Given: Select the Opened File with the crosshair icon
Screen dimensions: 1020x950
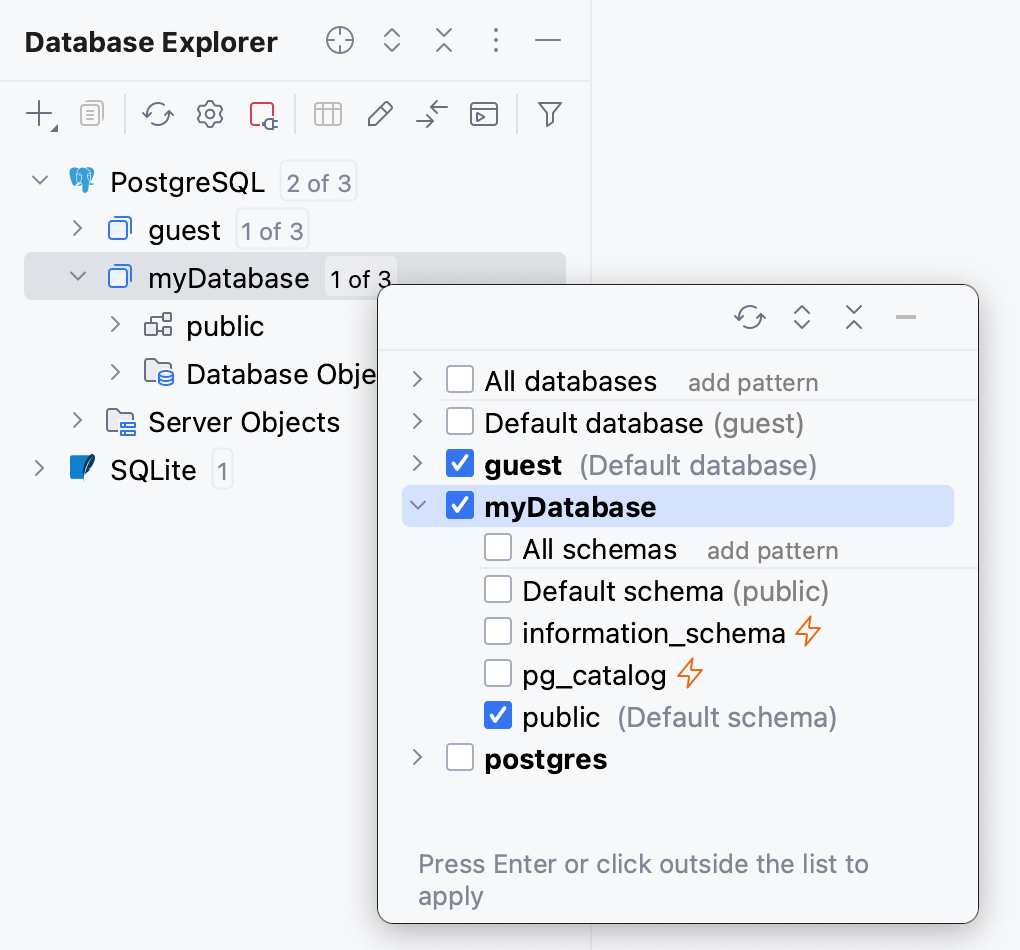Looking at the screenshot, I should pos(339,41).
